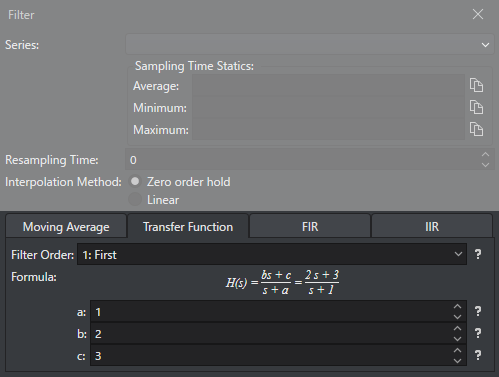Image resolution: width=499 pixels, height=377 pixels.
Task: Select the Transfer Function tab
Action: [188, 226]
